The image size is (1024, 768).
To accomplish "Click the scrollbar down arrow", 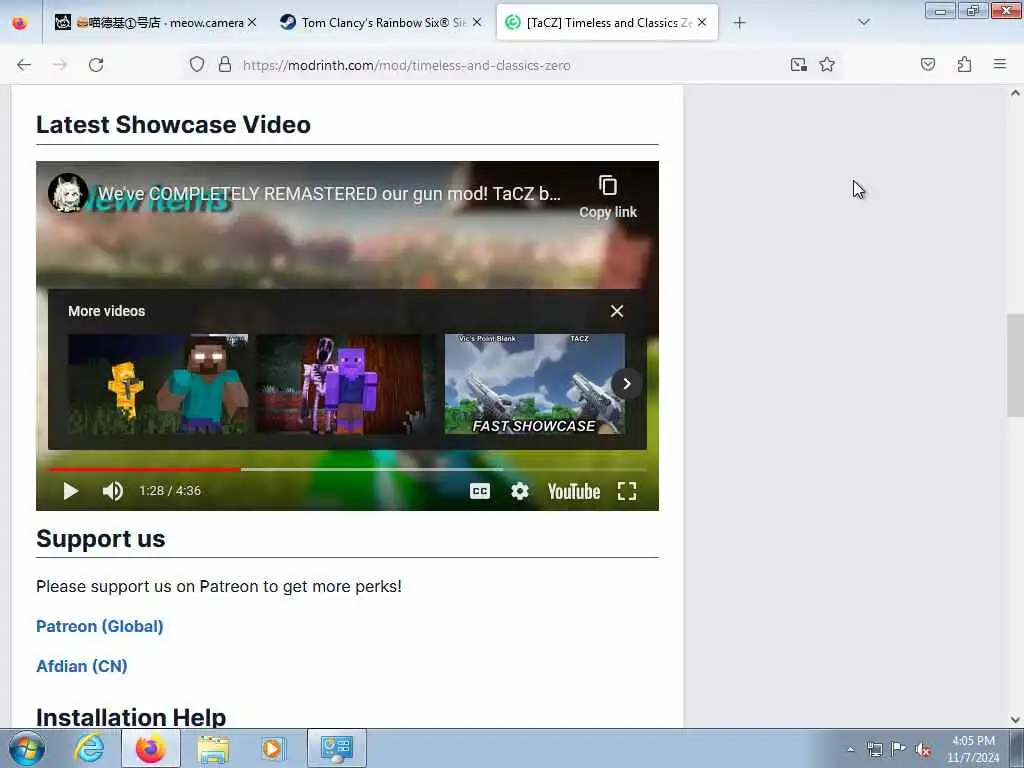I will tap(1015, 720).
